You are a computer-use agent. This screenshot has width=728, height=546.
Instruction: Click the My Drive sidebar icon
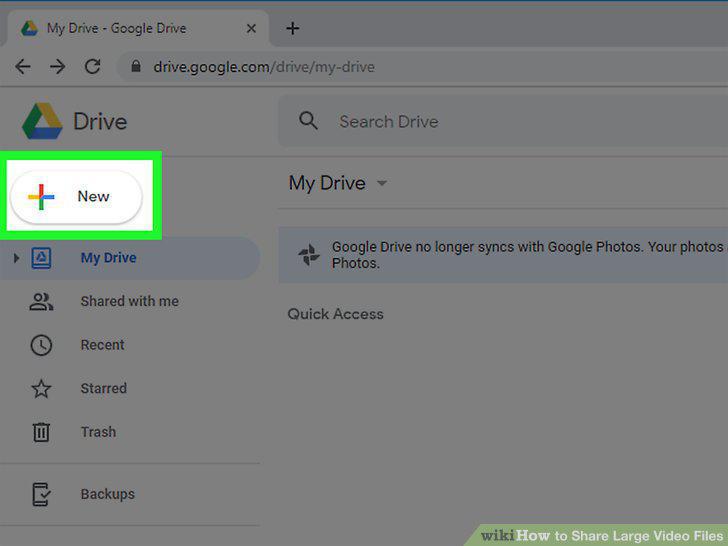coord(41,258)
